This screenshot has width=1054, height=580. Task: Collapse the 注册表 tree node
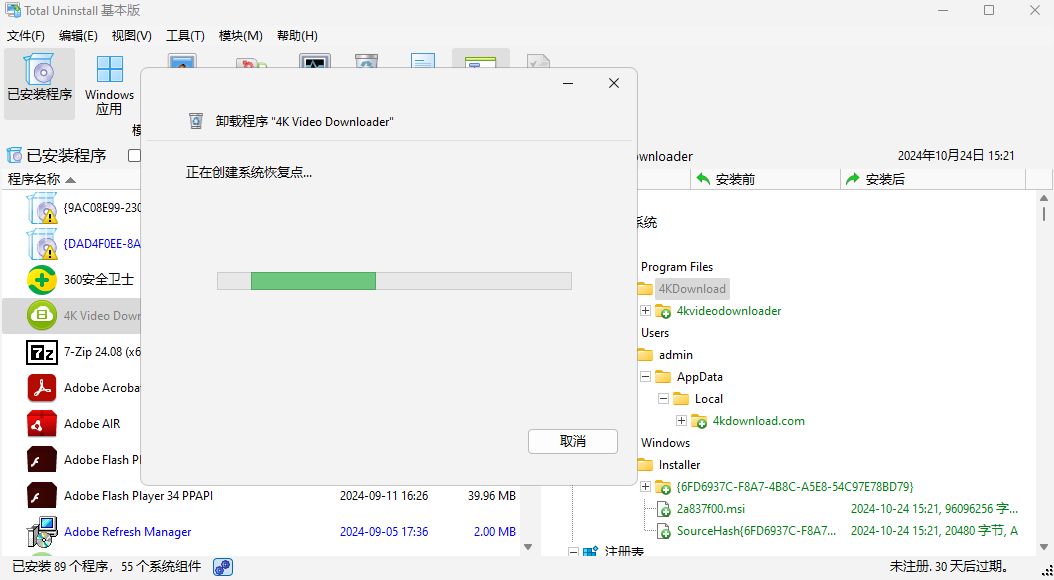coord(573,552)
